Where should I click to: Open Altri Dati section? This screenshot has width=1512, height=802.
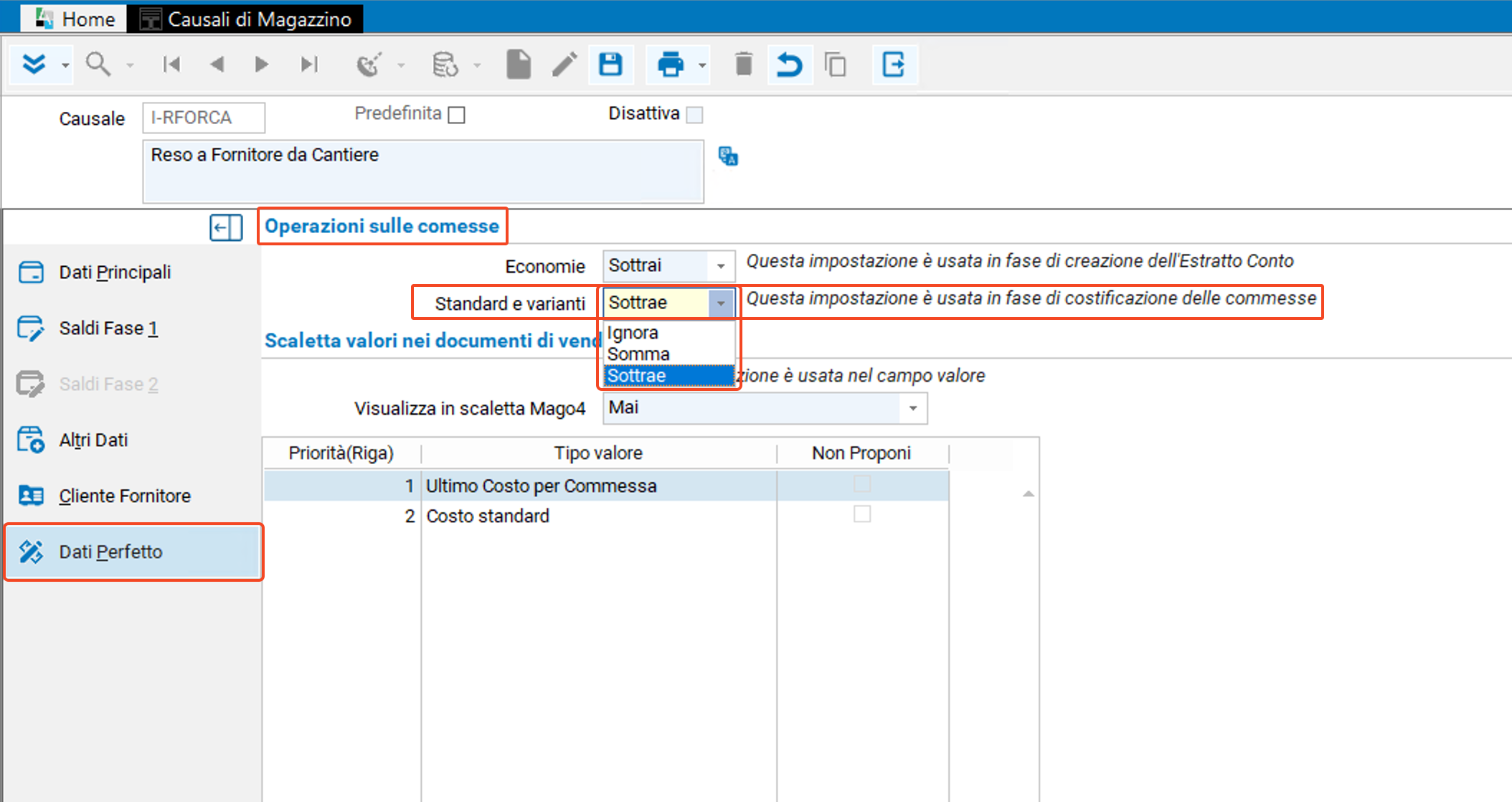pyautogui.click(x=133, y=440)
